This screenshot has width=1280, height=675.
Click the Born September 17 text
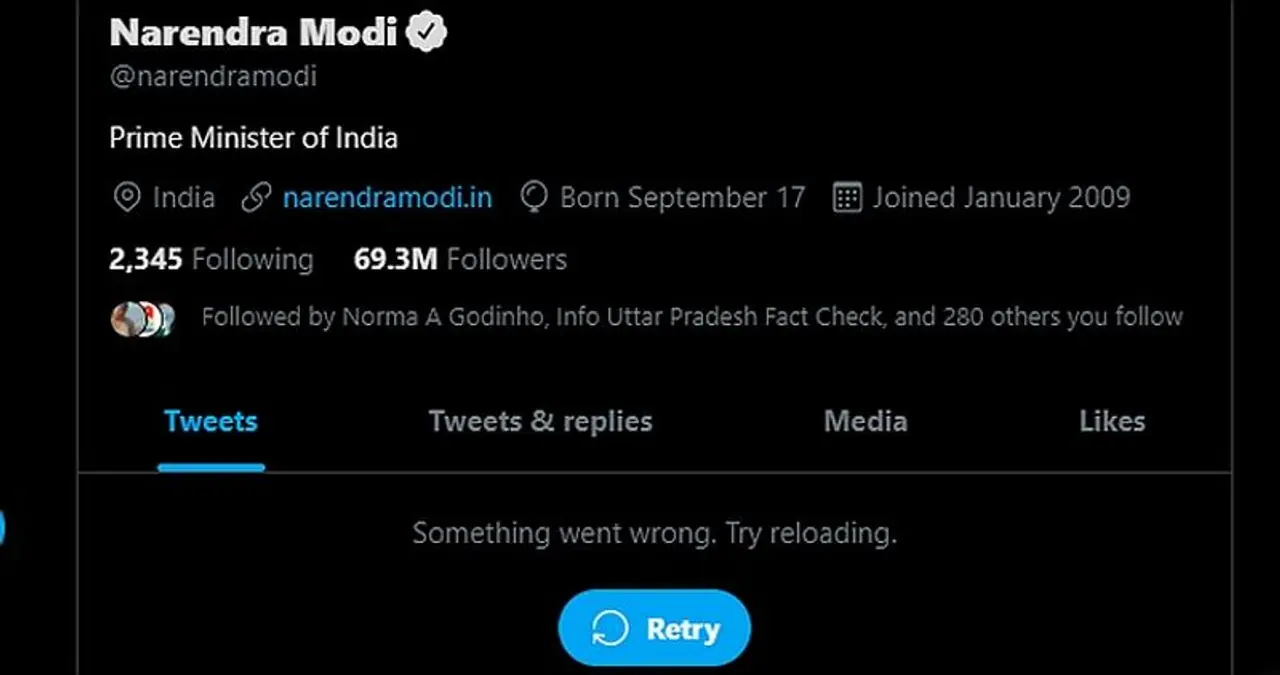pyautogui.click(x=682, y=198)
